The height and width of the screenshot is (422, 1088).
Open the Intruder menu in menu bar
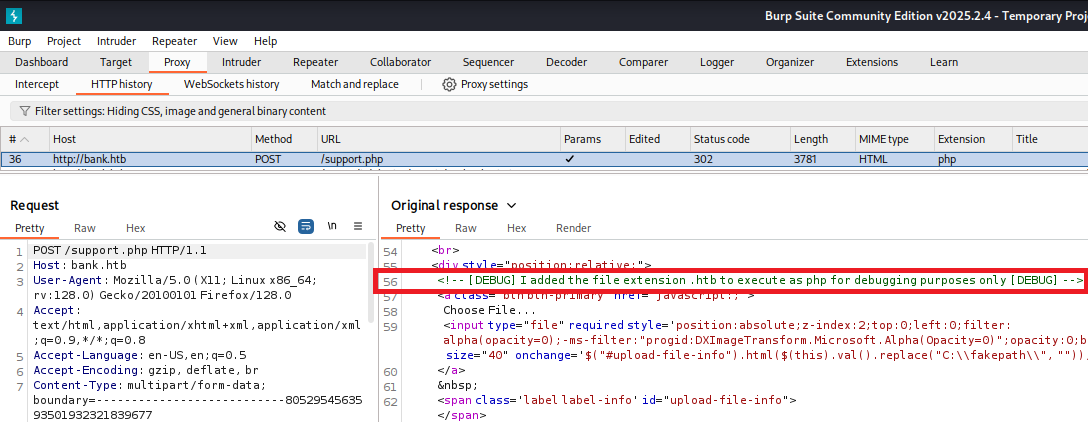[x=117, y=41]
